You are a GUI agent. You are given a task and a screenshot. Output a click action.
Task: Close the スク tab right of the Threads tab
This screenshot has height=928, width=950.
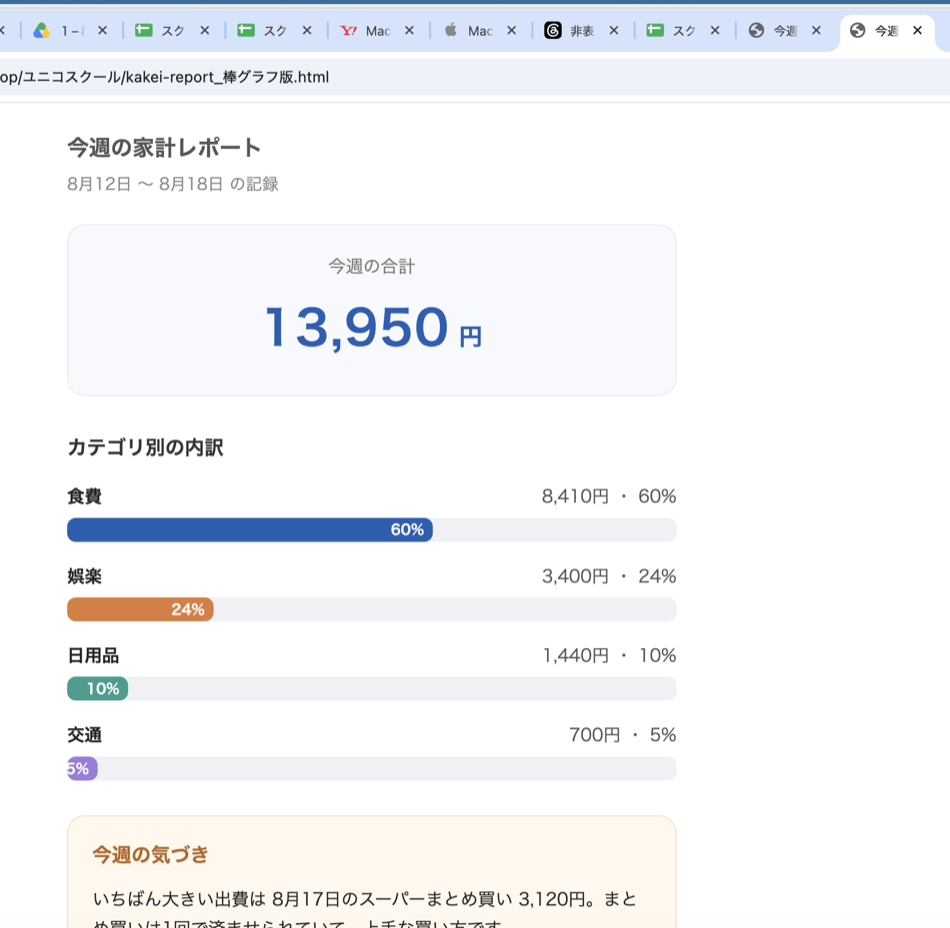tap(716, 30)
